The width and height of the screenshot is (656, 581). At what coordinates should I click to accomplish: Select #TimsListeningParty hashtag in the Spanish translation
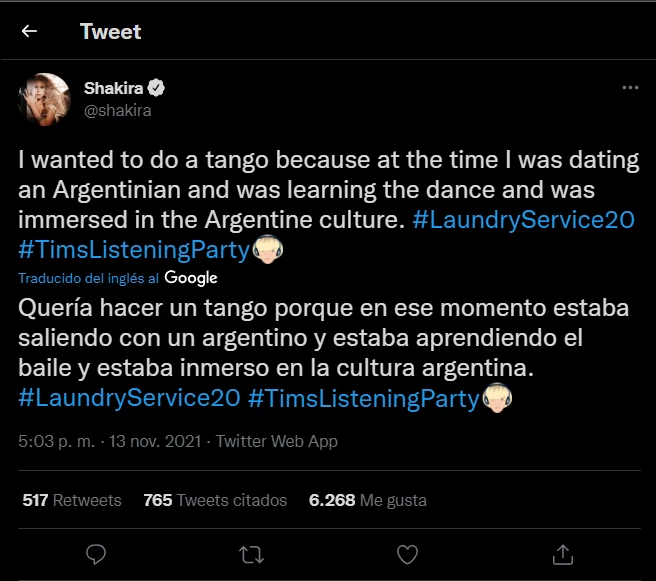(363, 398)
